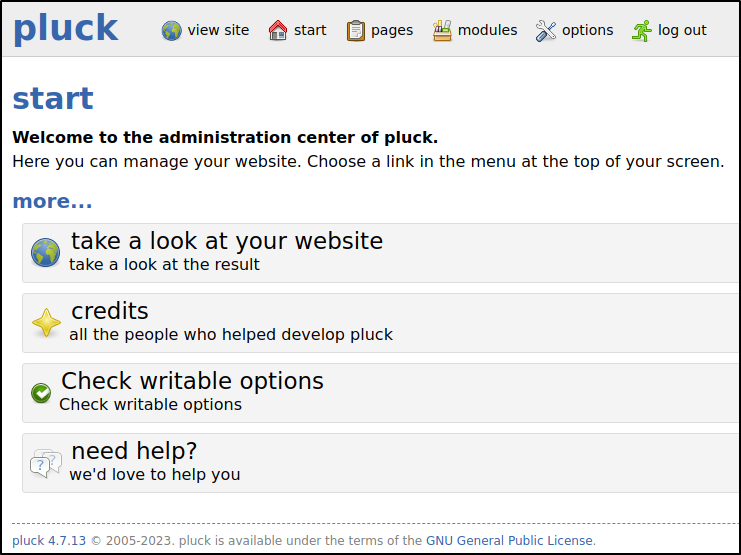Click the large globe icon in website panel
This screenshot has height=555, width=741.
click(x=45, y=252)
